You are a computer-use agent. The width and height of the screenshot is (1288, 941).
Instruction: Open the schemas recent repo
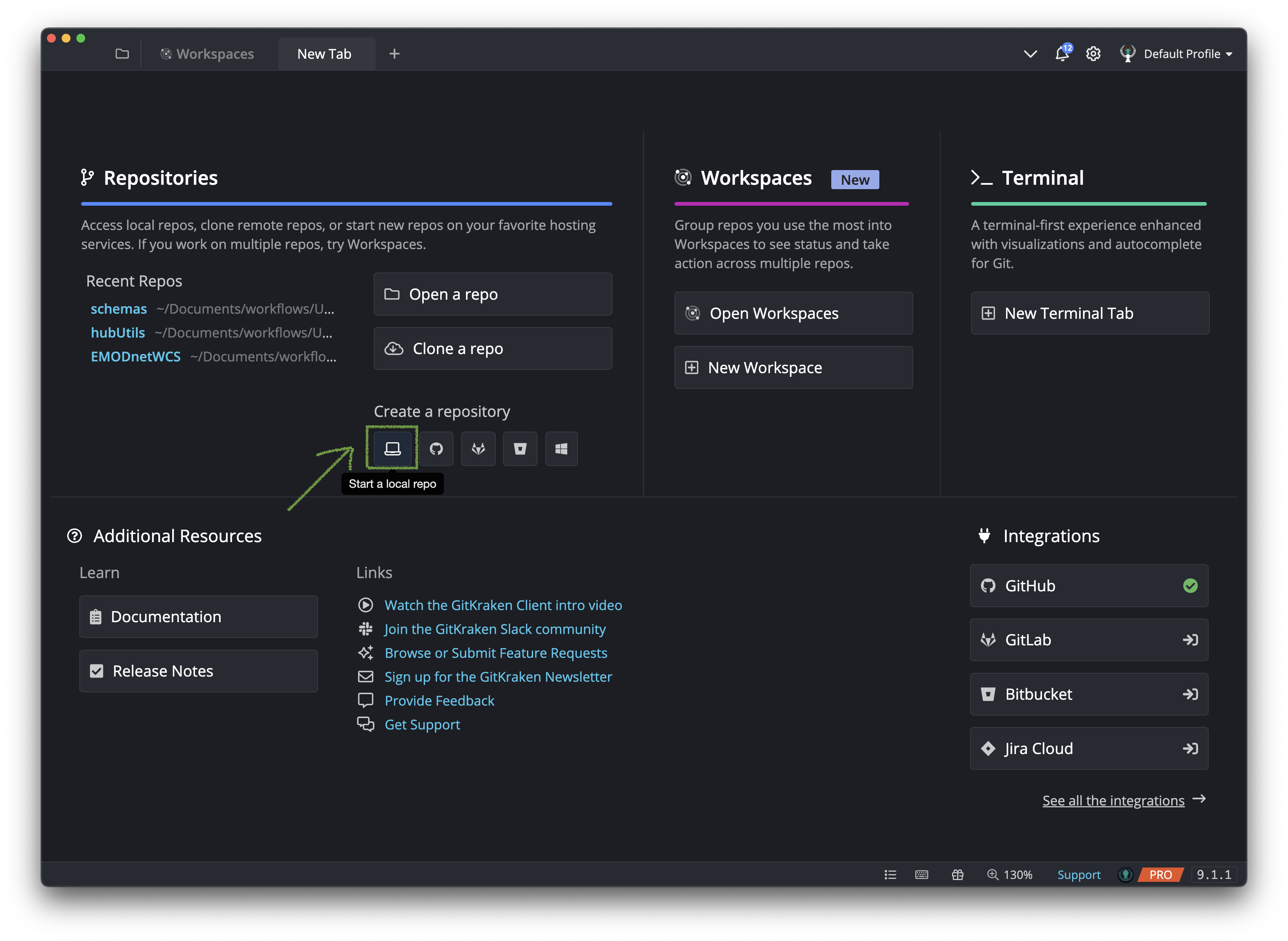pyautogui.click(x=119, y=309)
